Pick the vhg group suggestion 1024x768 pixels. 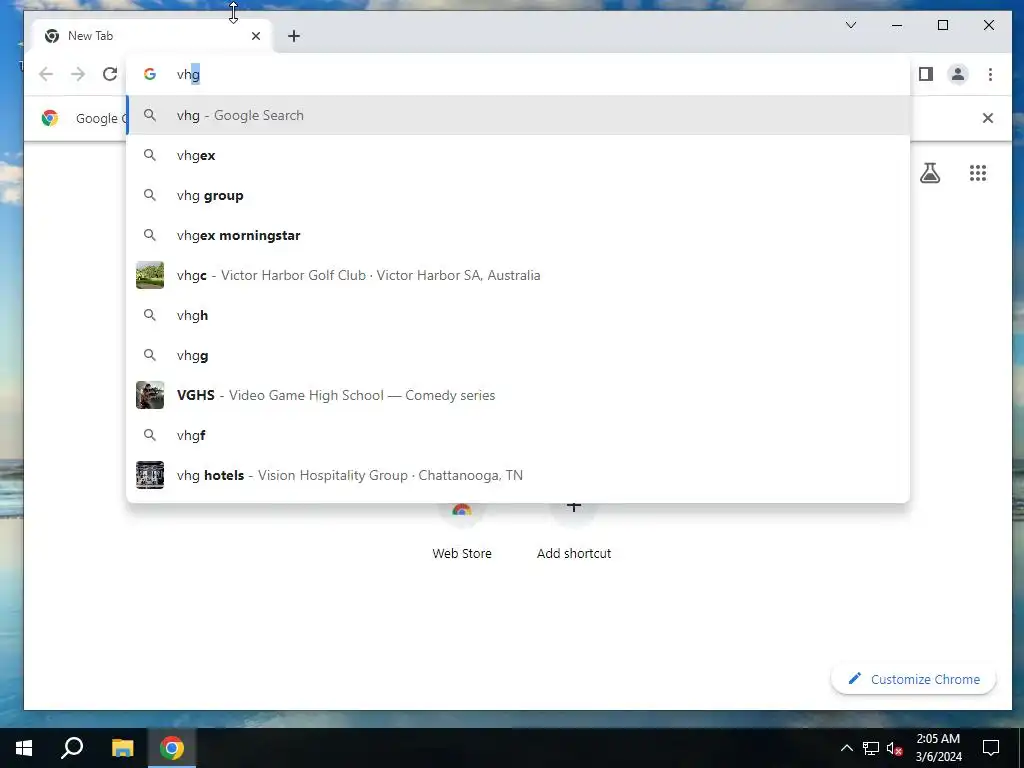coord(519,195)
